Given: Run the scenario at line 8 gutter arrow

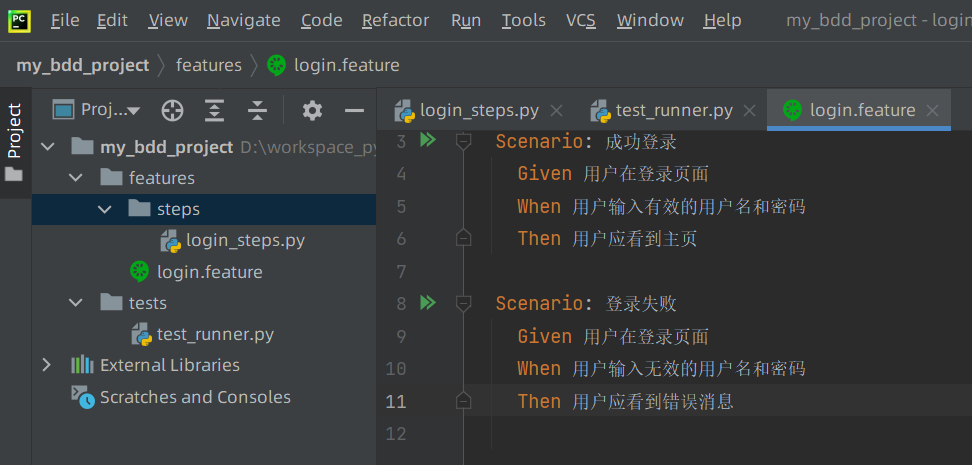Looking at the screenshot, I should 428,302.
